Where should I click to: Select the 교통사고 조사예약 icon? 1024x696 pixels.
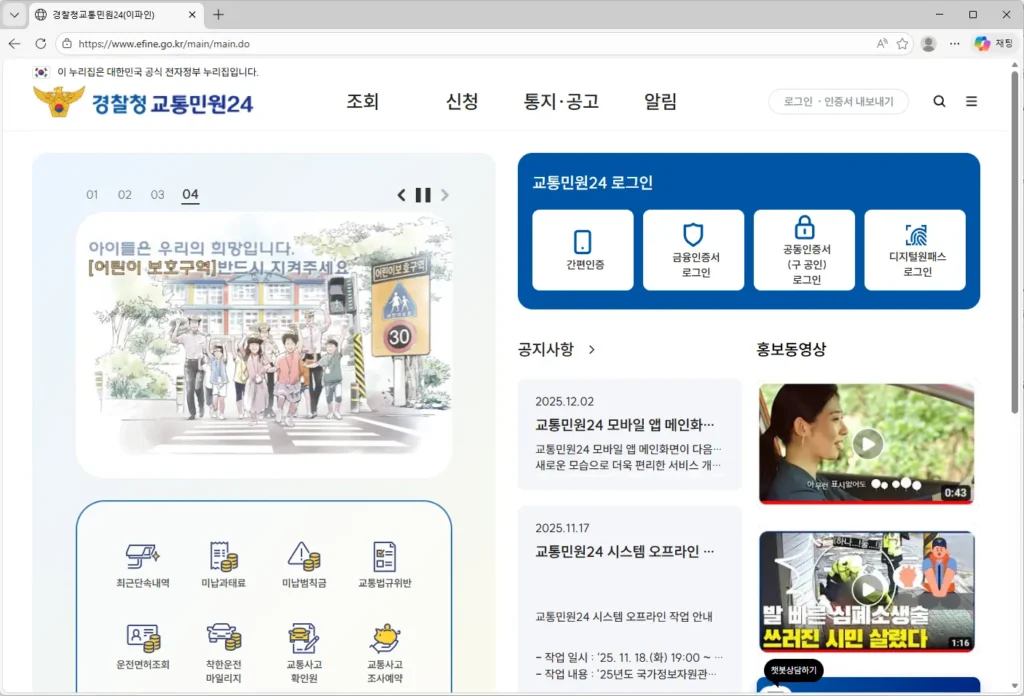click(x=386, y=646)
